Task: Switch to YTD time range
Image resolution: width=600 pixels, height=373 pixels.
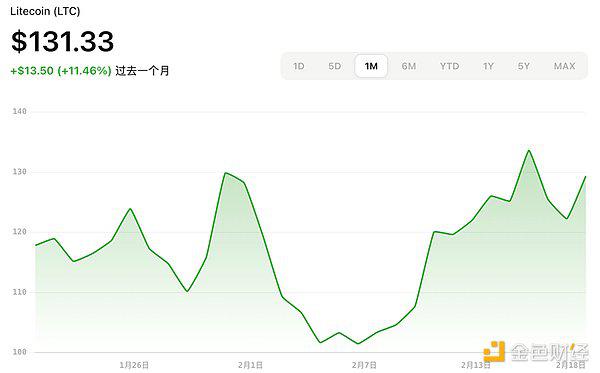Action: click(x=449, y=66)
